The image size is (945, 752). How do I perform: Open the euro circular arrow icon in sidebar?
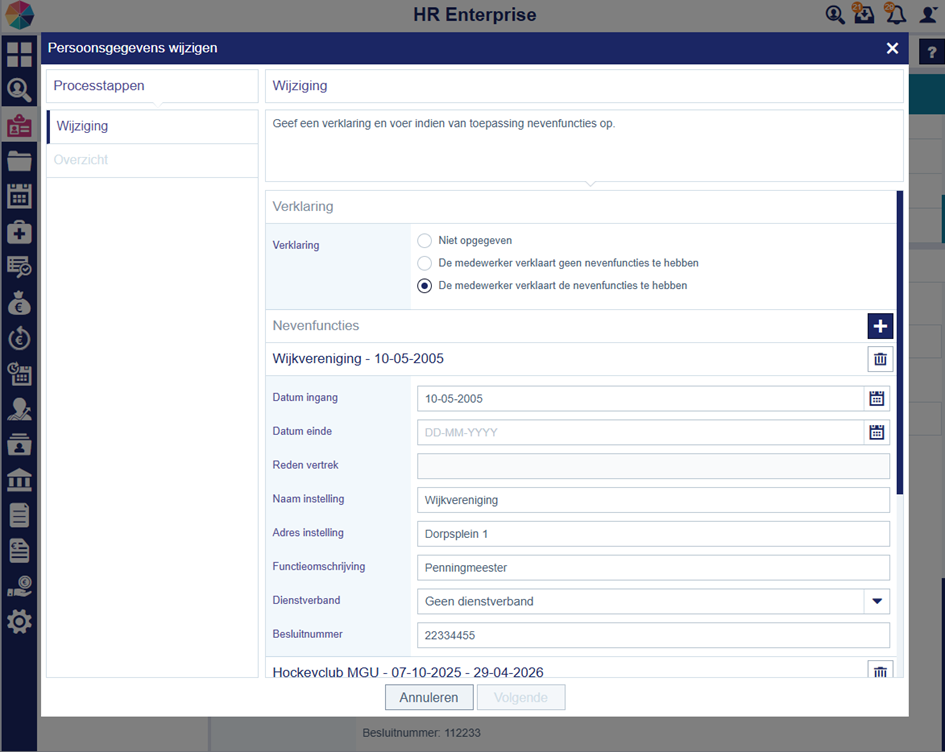pos(19,338)
